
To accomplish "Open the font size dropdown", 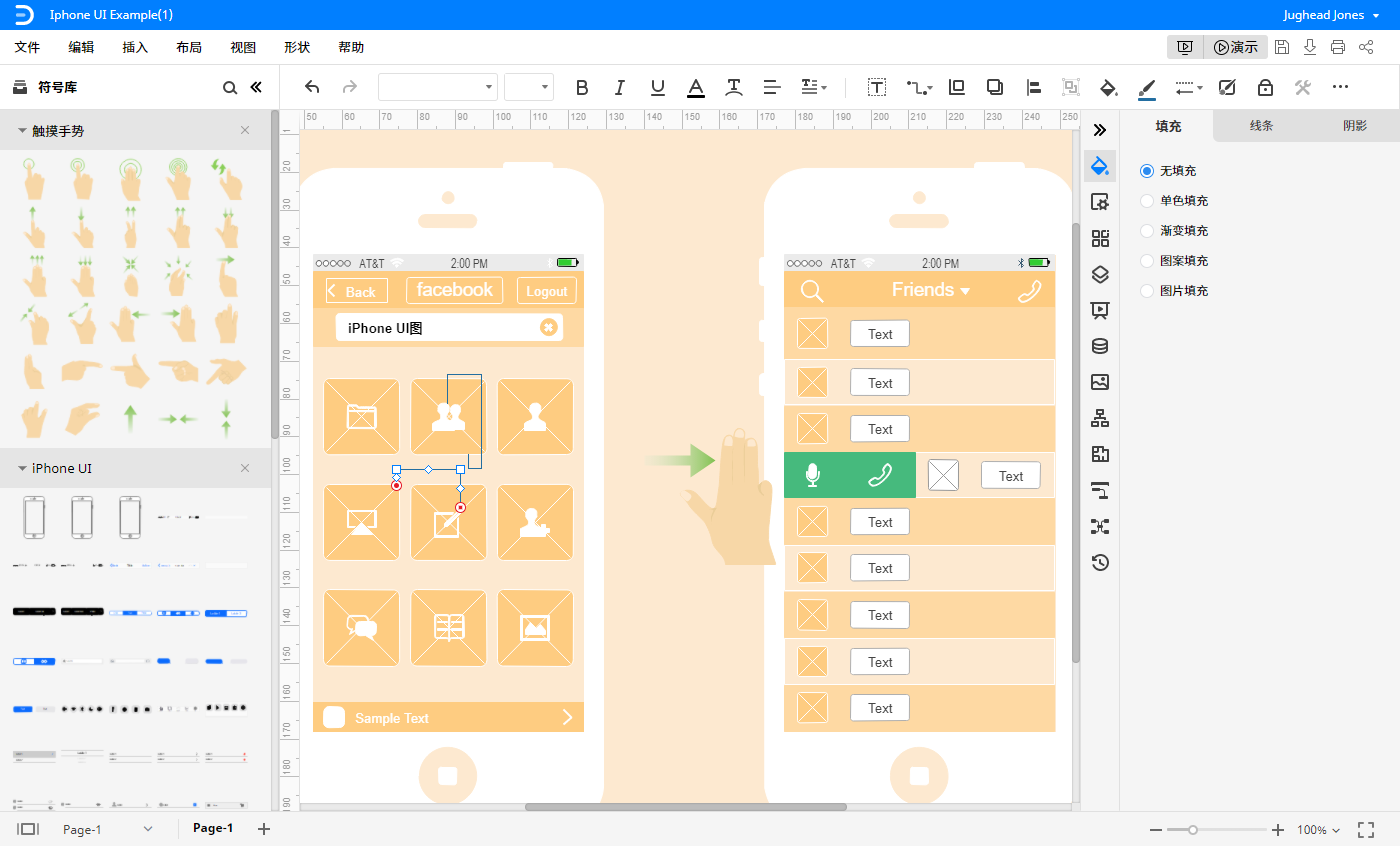I will coord(529,87).
